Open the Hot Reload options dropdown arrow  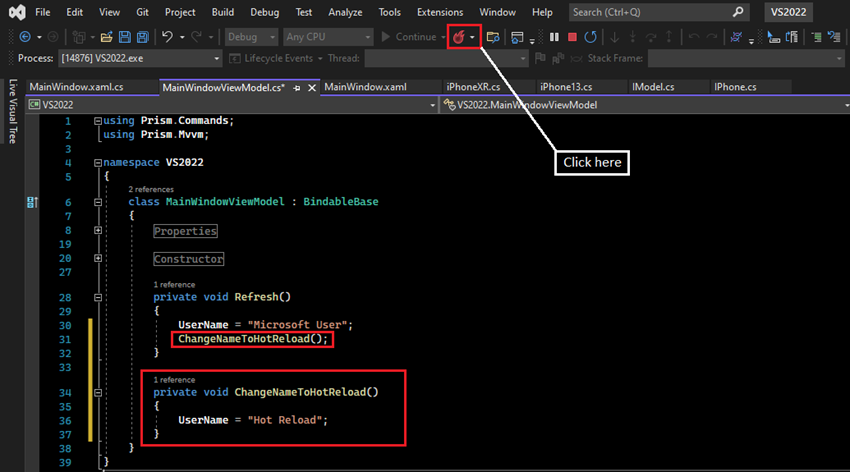(x=472, y=37)
